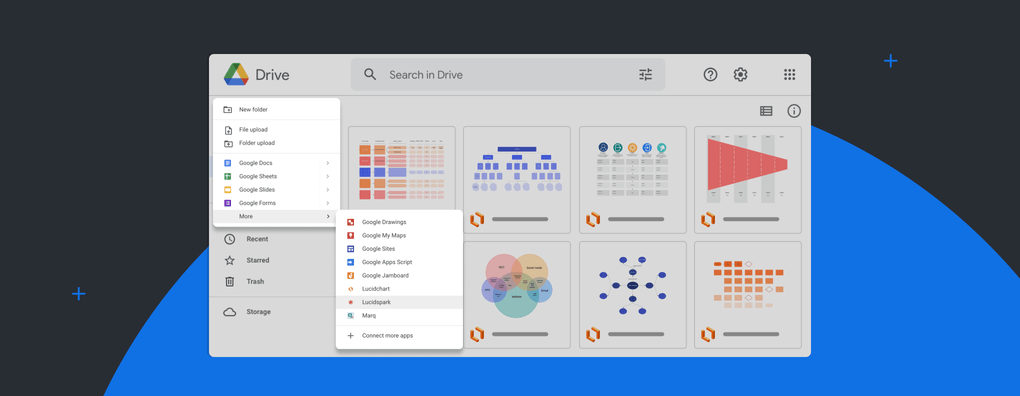Click the Google Drawings icon

pos(351,222)
